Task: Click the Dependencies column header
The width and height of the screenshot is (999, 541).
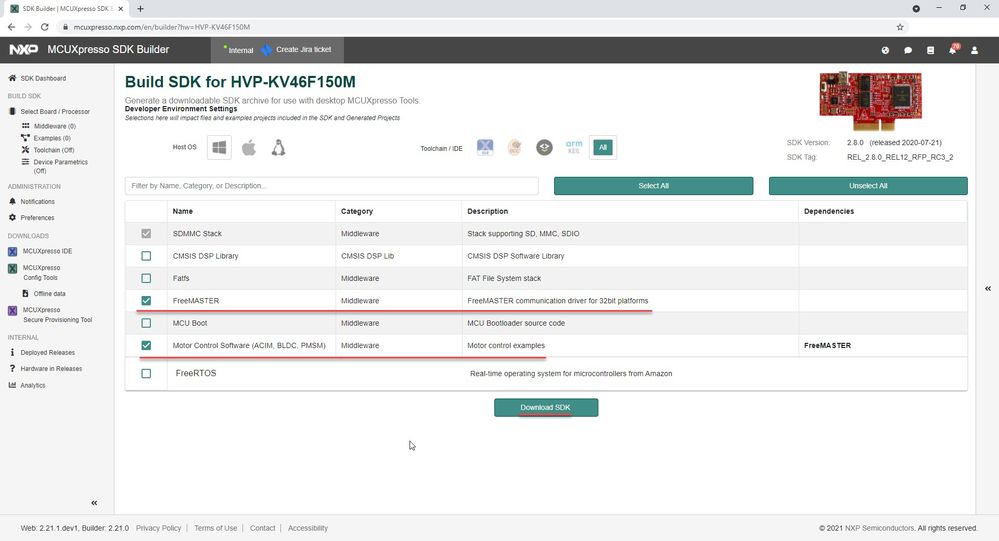Action: click(x=829, y=212)
